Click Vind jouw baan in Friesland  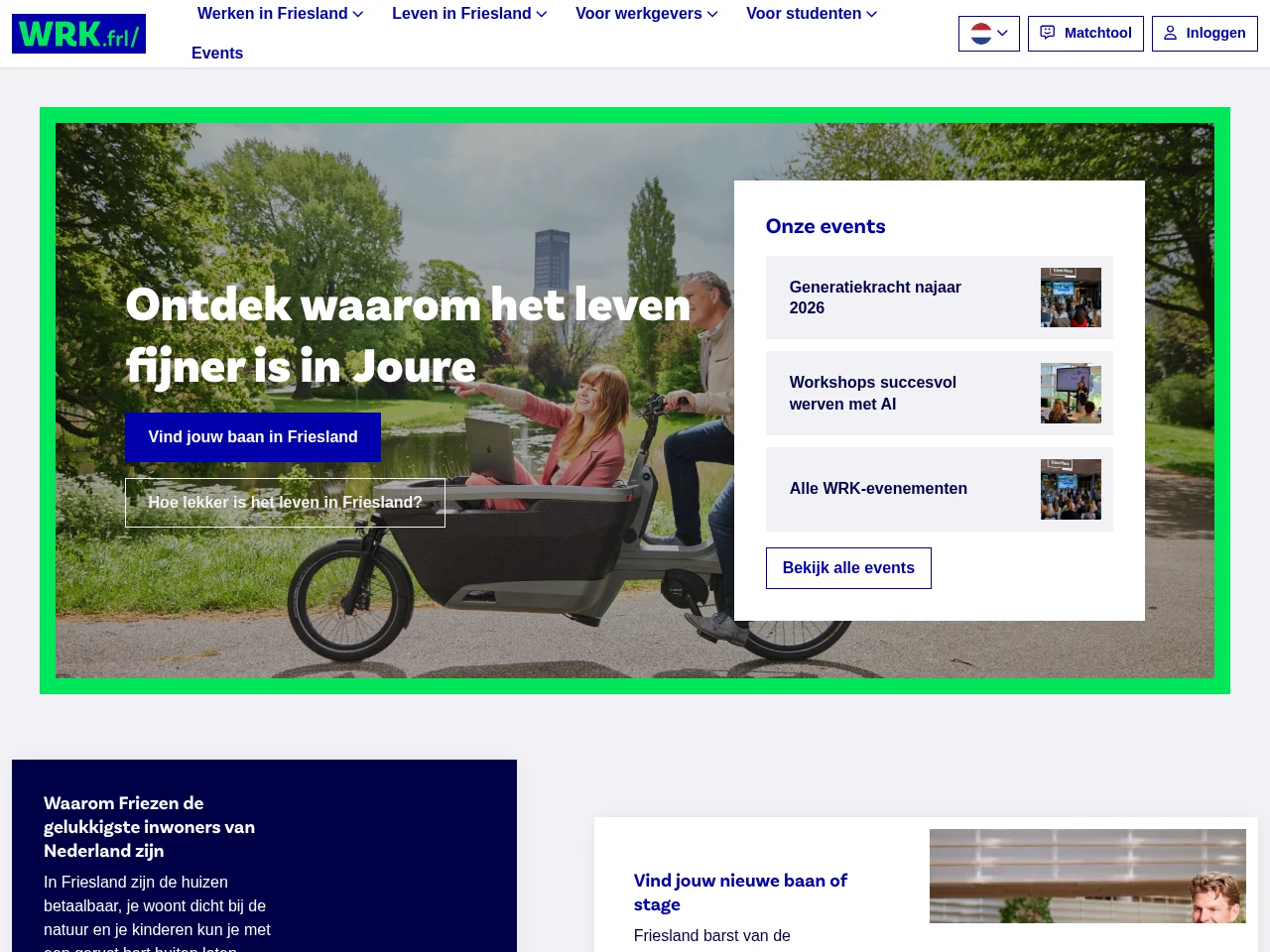coord(253,437)
